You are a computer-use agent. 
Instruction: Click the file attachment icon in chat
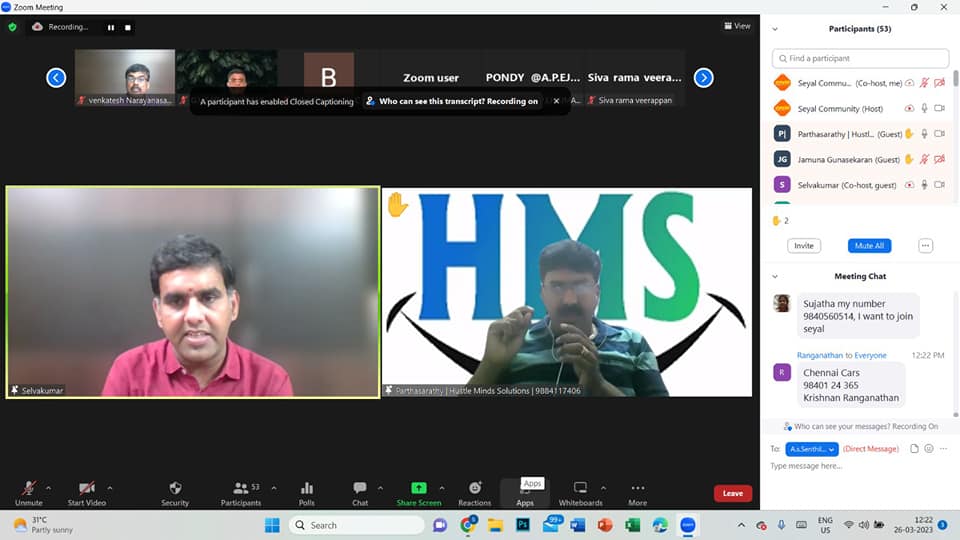click(914, 449)
